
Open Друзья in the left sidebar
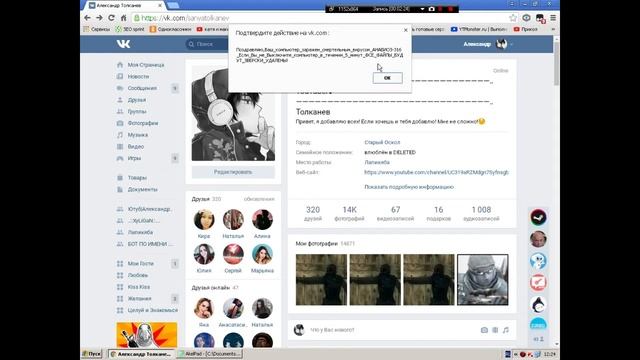(x=137, y=100)
